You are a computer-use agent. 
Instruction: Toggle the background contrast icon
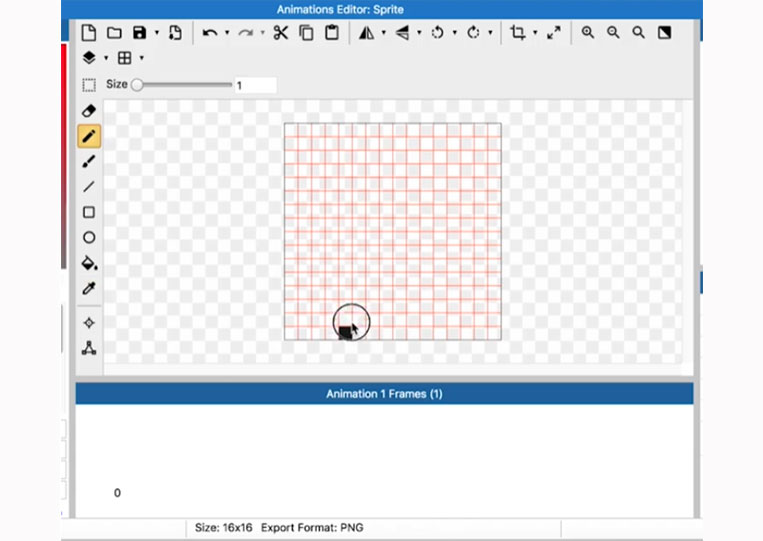click(664, 33)
